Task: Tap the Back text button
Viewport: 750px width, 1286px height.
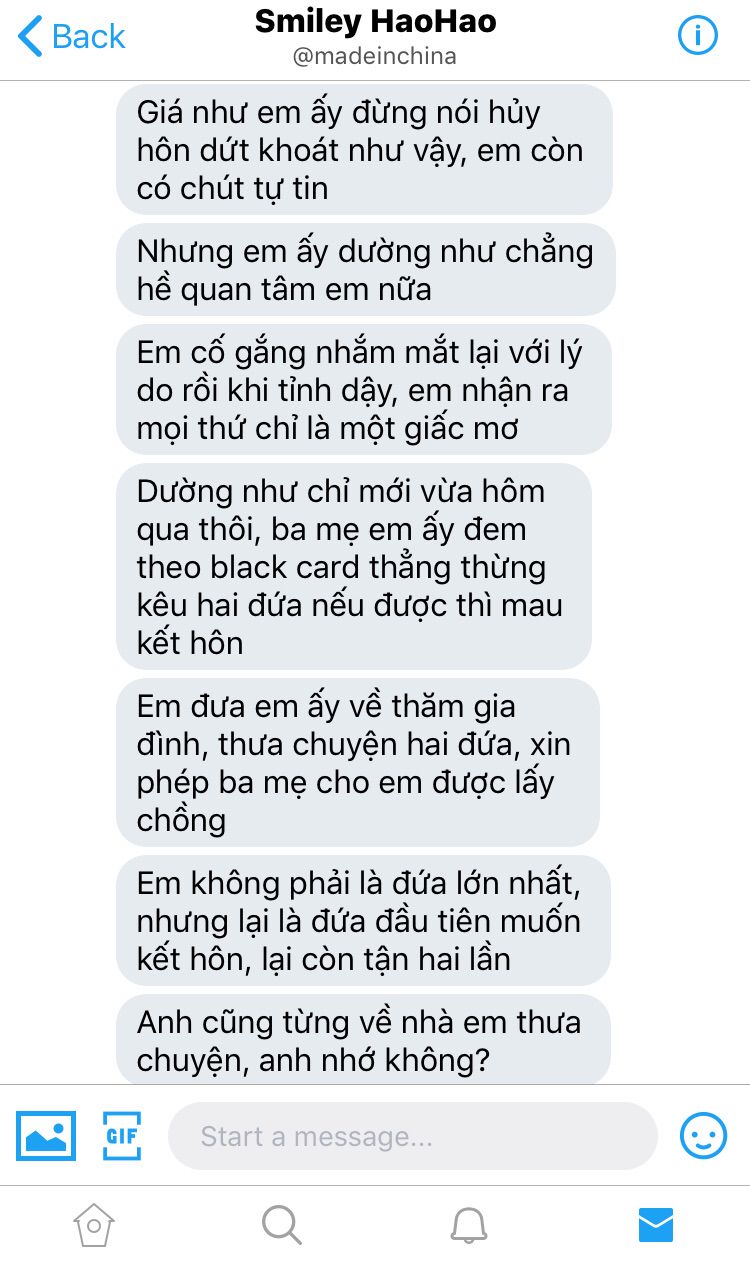Action: (x=88, y=37)
